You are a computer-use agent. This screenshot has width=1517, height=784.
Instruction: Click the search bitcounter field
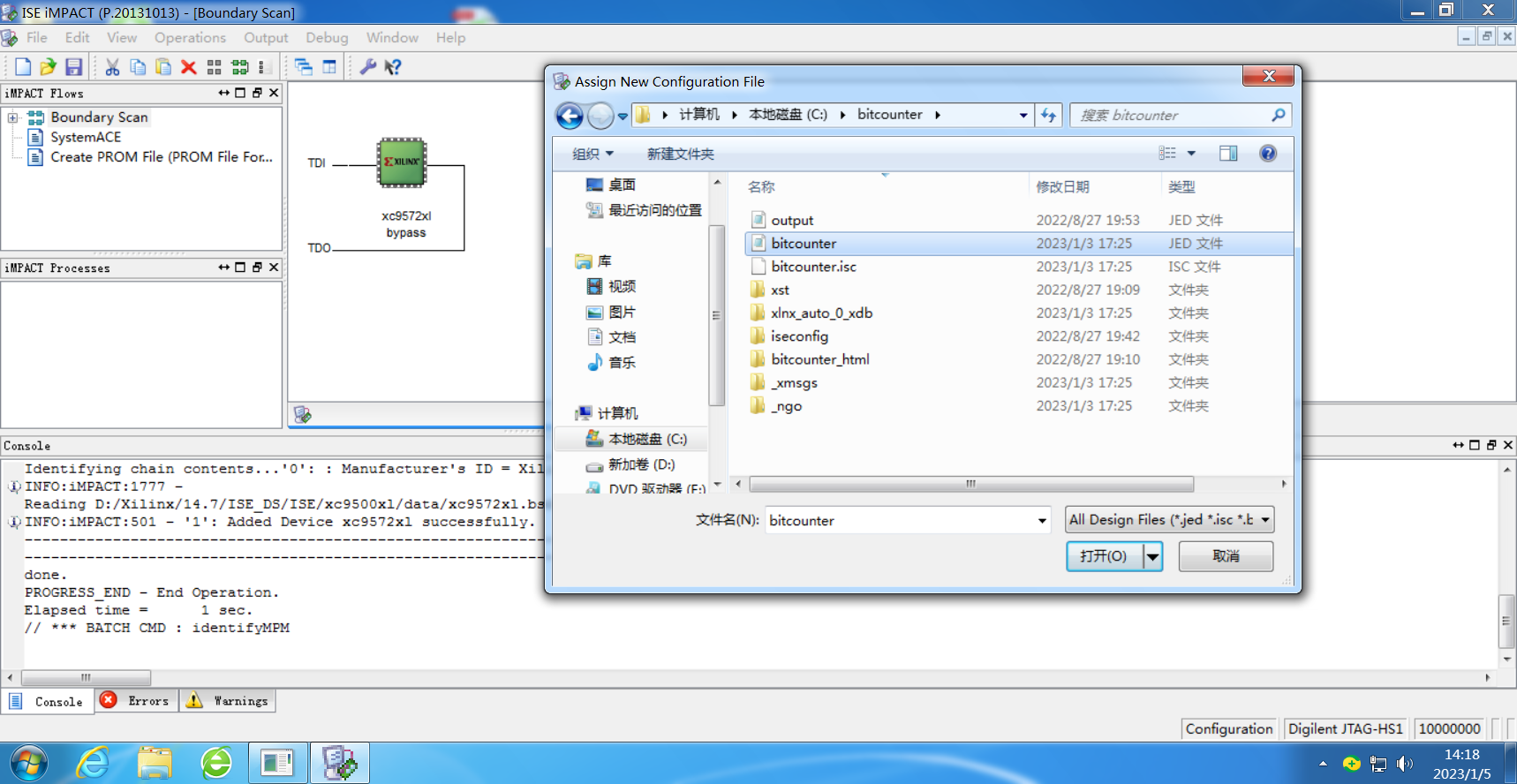point(1171,115)
